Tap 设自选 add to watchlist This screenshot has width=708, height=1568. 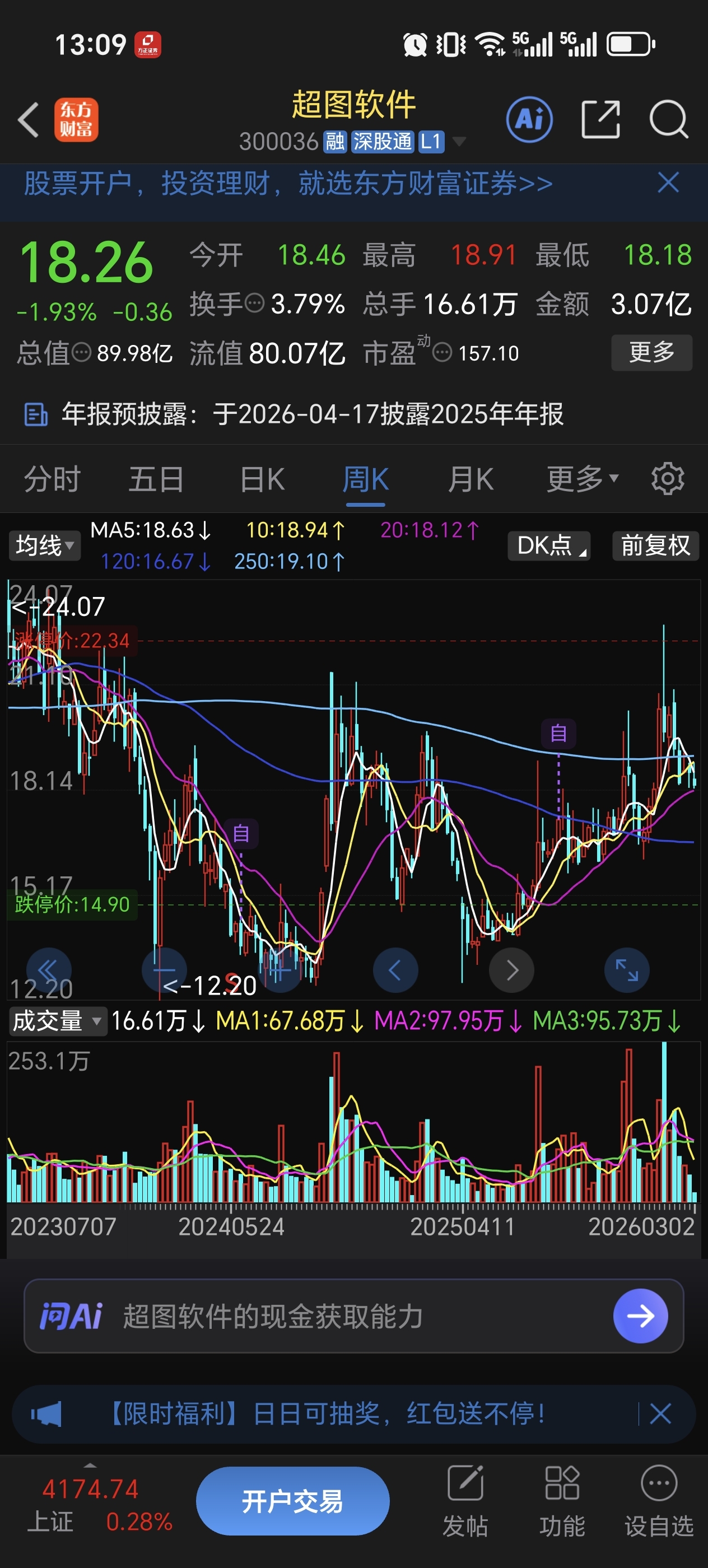(x=659, y=1501)
